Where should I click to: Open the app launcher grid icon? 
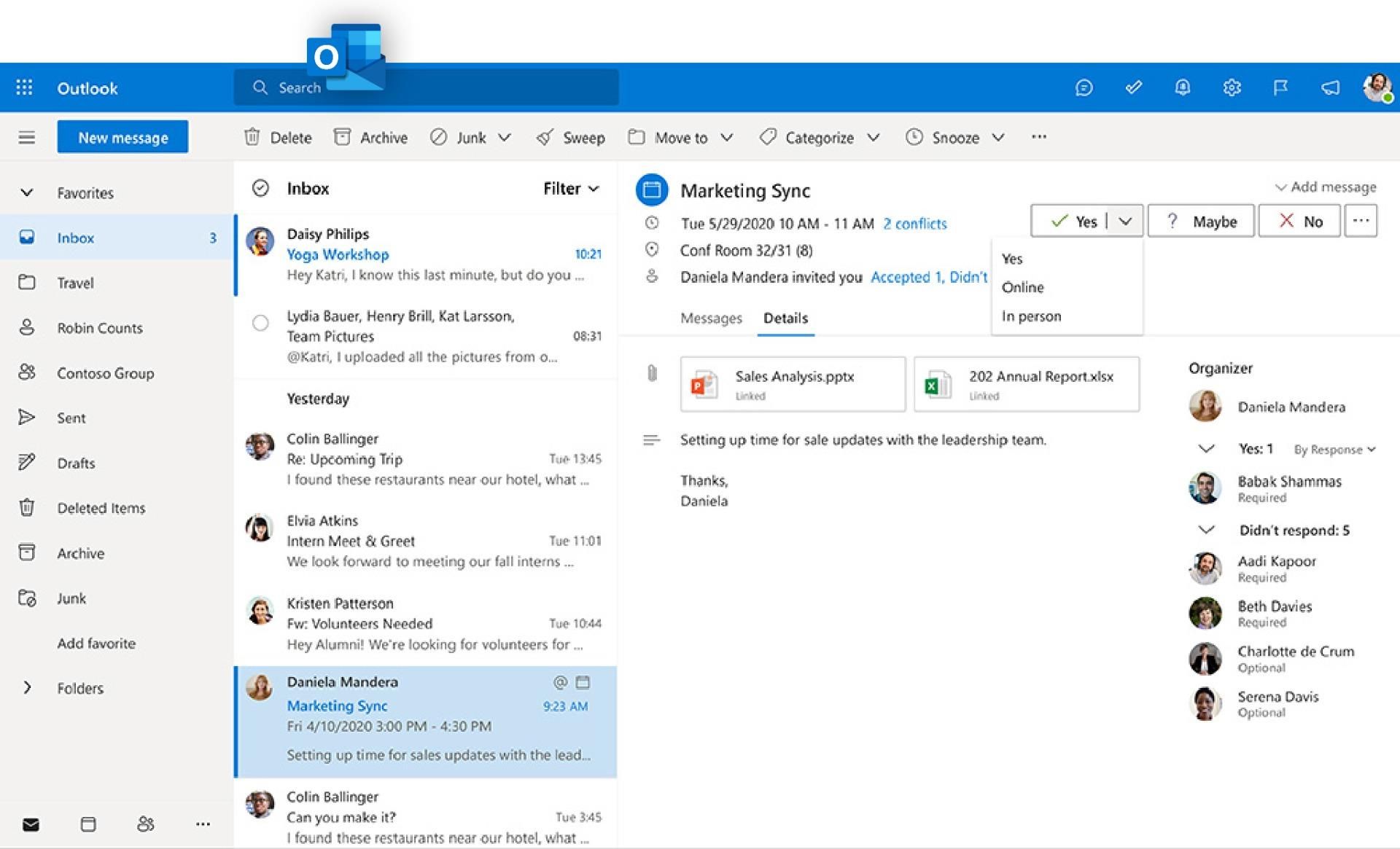(x=24, y=87)
